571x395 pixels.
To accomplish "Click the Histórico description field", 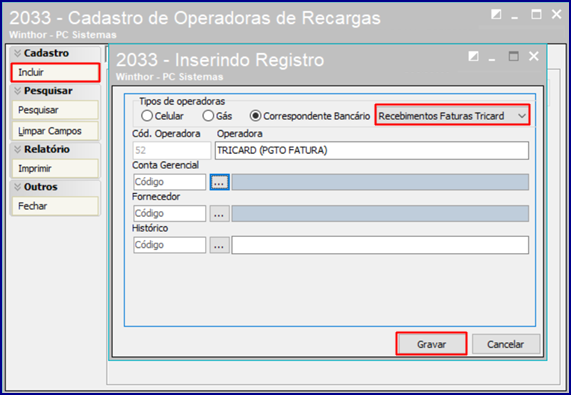I will click(380, 245).
